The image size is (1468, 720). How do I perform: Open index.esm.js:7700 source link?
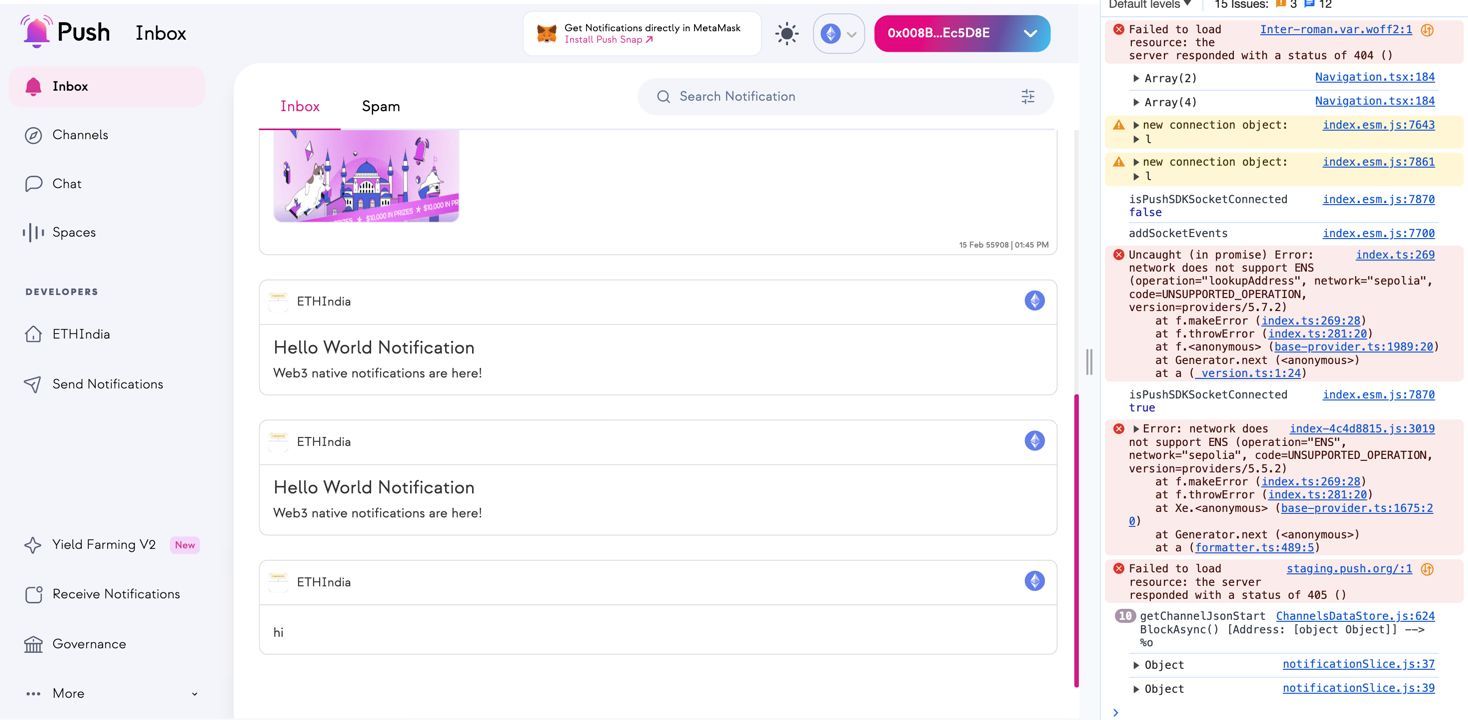1379,233
